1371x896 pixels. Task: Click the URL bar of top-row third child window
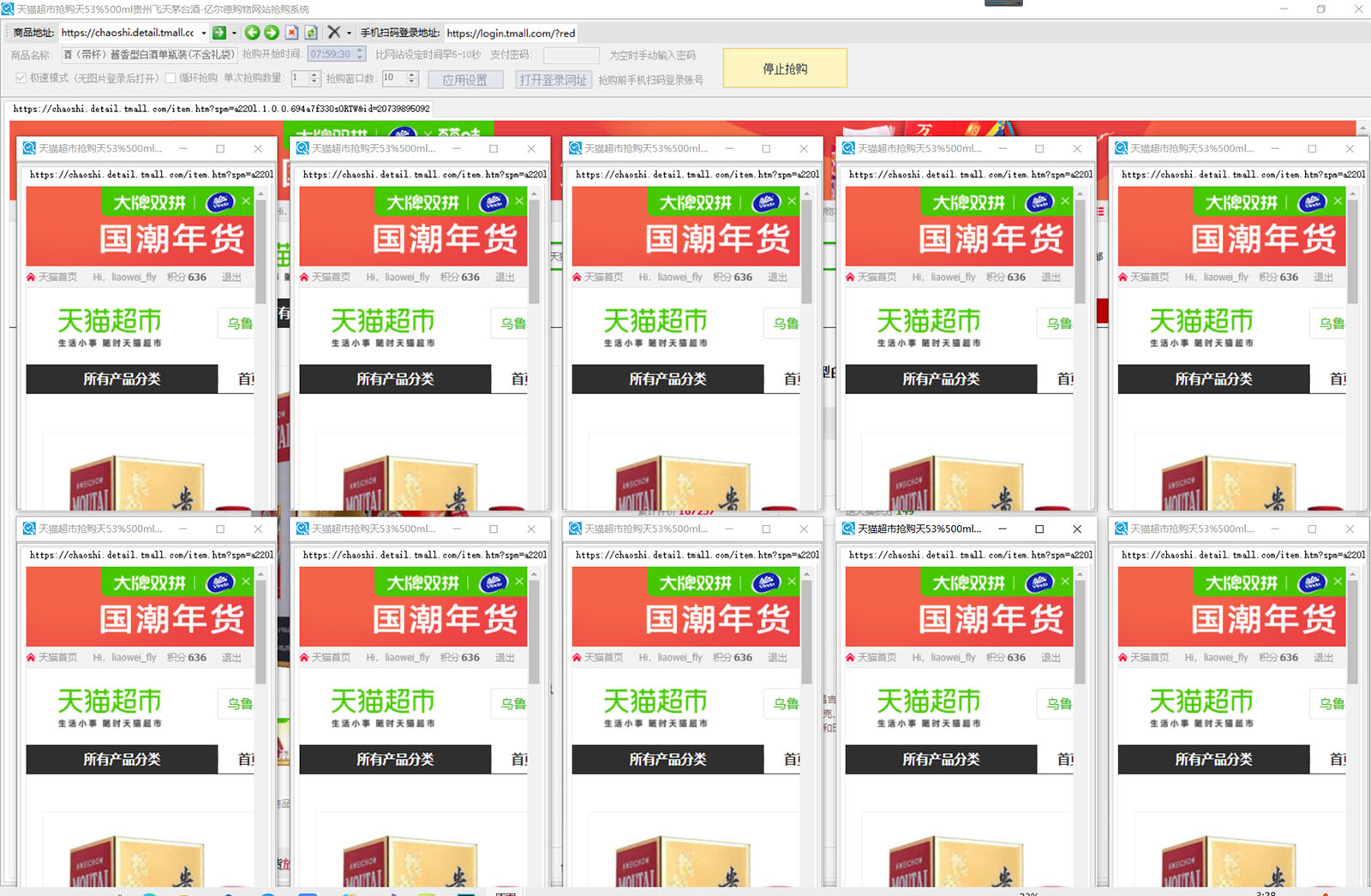697,174
